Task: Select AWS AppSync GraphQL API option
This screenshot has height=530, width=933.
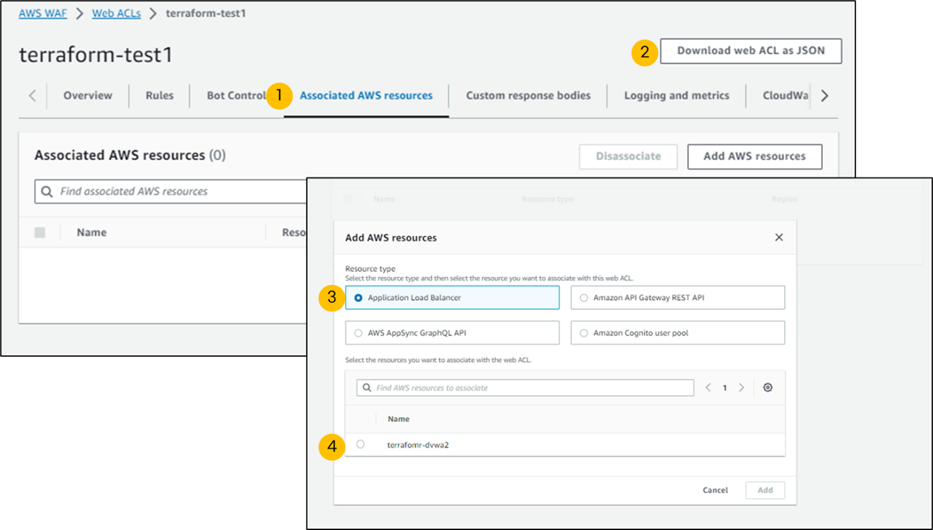Action: 452,333
